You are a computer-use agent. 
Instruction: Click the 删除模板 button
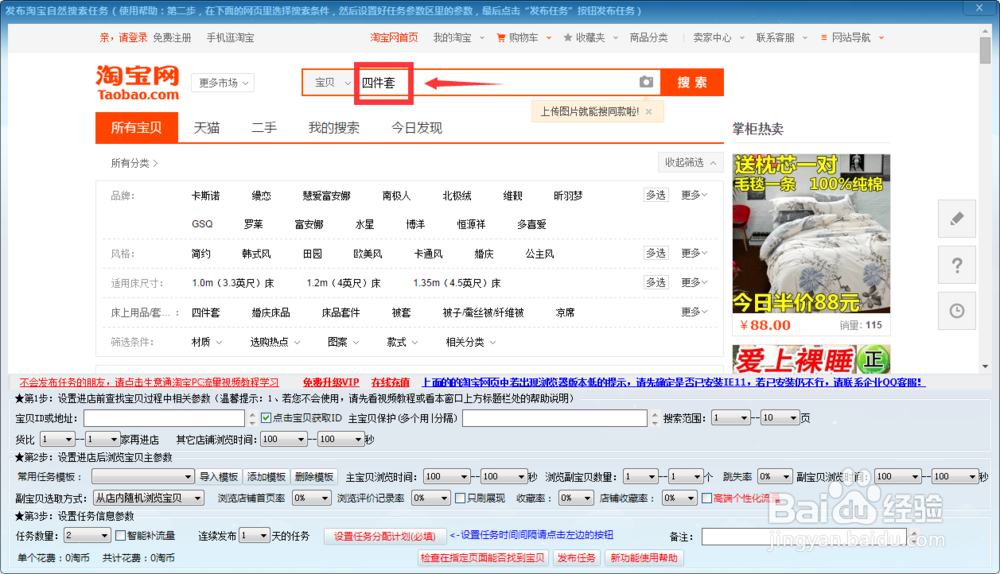pos(314,477)
